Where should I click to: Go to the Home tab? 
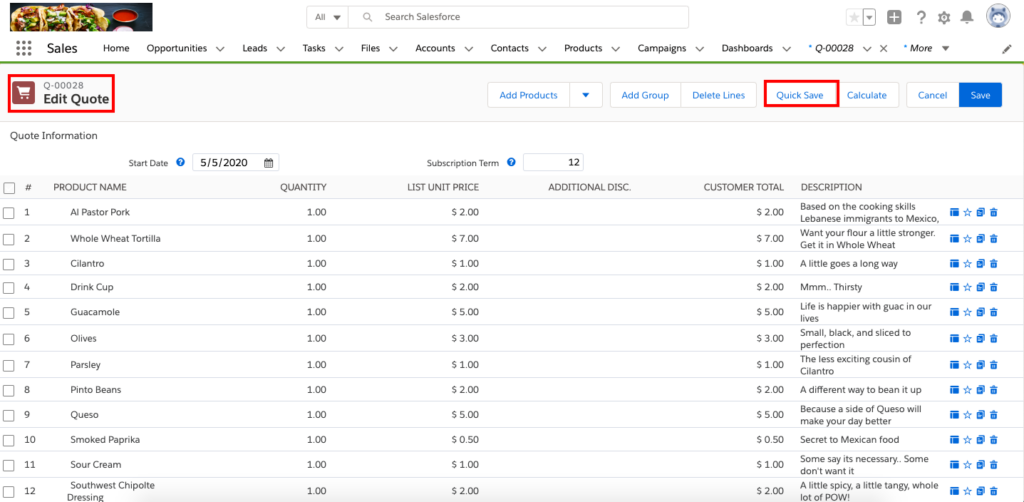click(116, 48)
